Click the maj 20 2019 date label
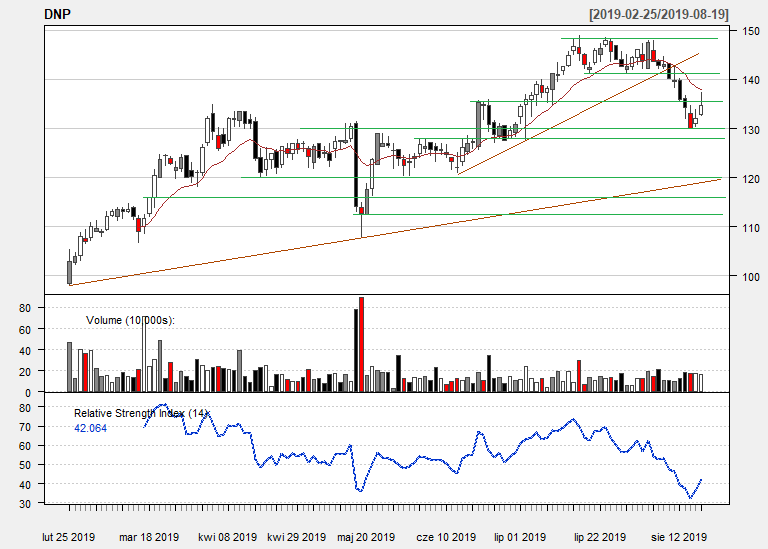The height and width of the screenshot is (549, 768). pyautogui.click(x=366, y=537)
